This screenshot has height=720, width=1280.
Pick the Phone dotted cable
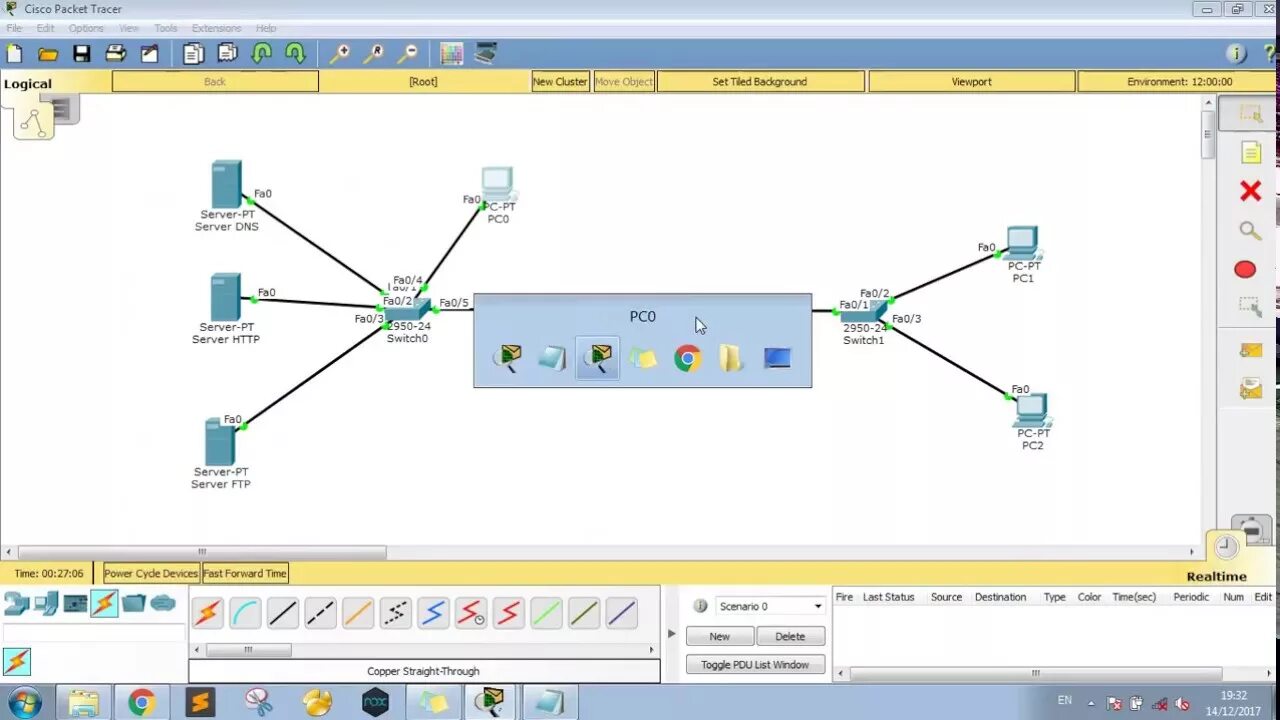click(x=396, y=613)
